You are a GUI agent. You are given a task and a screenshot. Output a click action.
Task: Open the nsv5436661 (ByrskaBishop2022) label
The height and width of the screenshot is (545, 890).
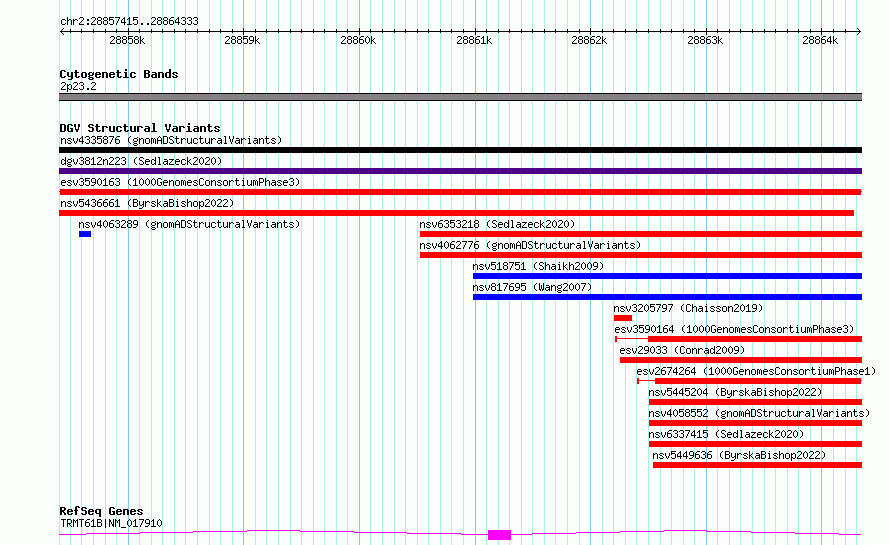pyautogui.click(x=147, y=203)
